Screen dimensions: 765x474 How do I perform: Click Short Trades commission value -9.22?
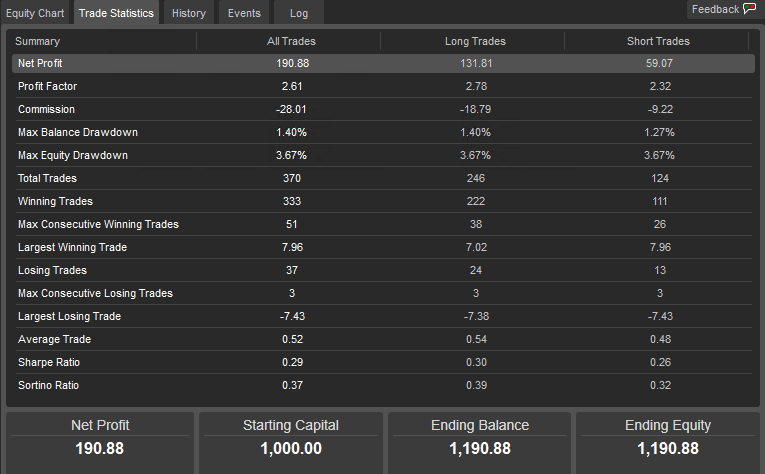(x=660, y=109)
